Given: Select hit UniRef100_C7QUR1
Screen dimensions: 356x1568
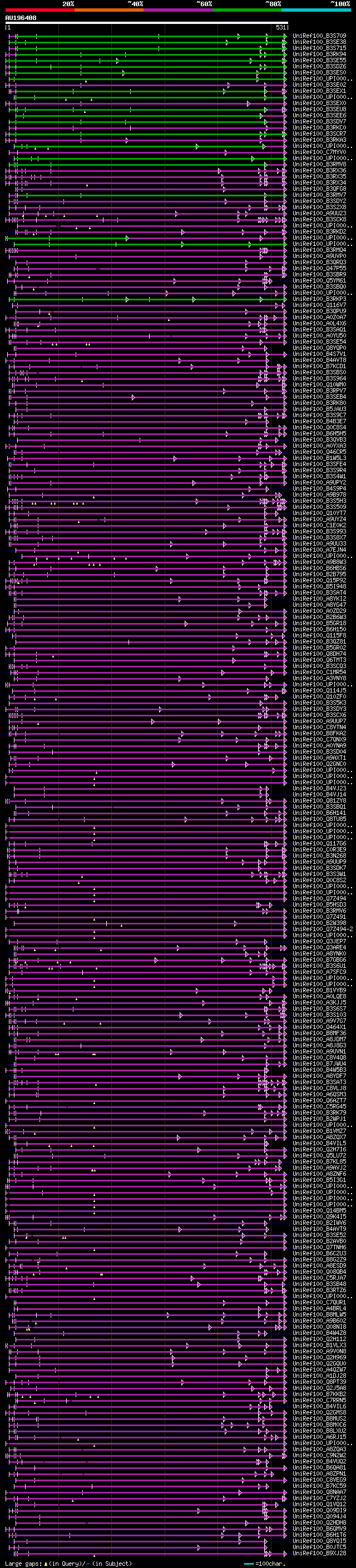Looking at the screenshot, I should [x=319, y=1302].
